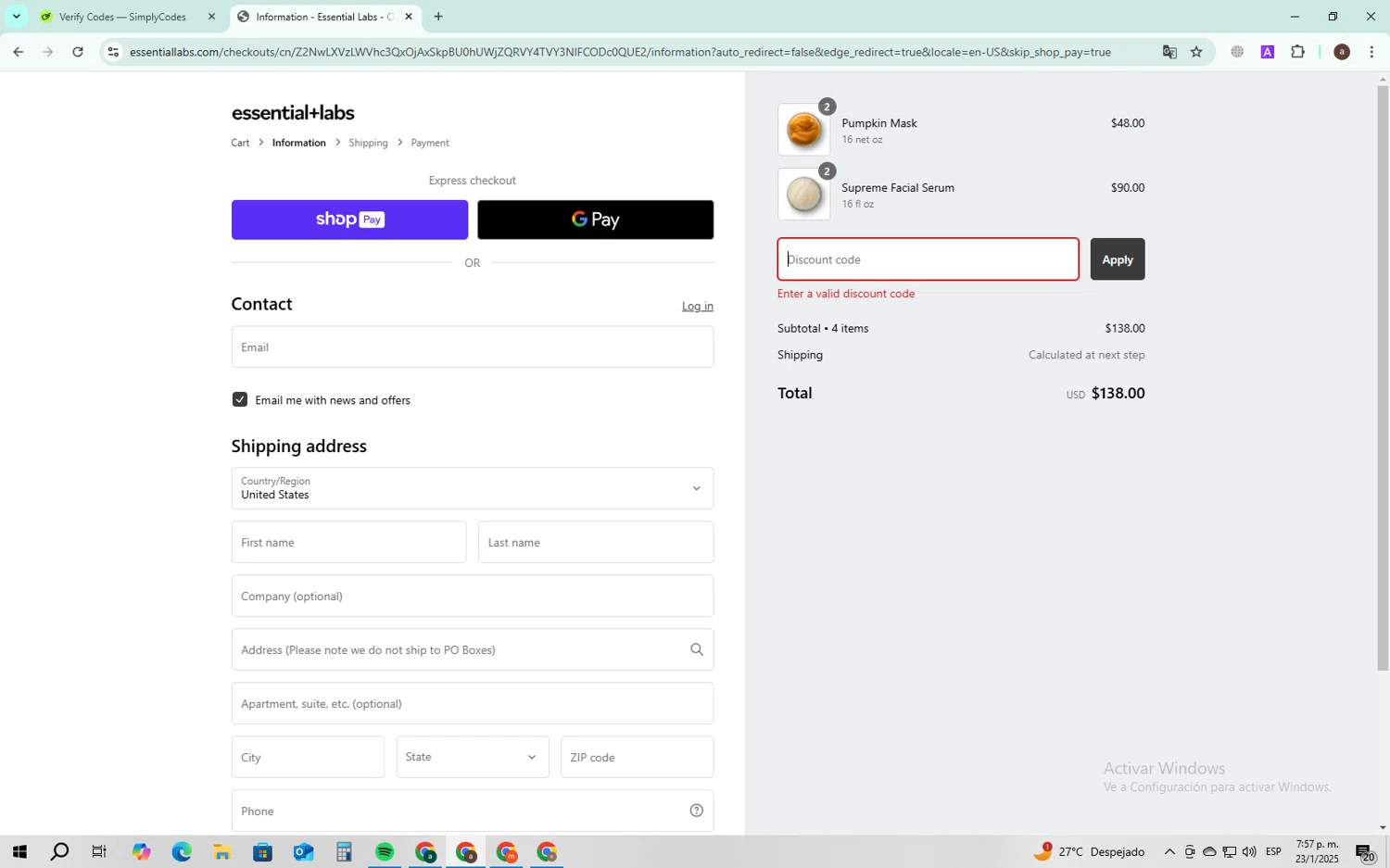
Task: Open the tab search dropdown arrow
Action: 16,17
